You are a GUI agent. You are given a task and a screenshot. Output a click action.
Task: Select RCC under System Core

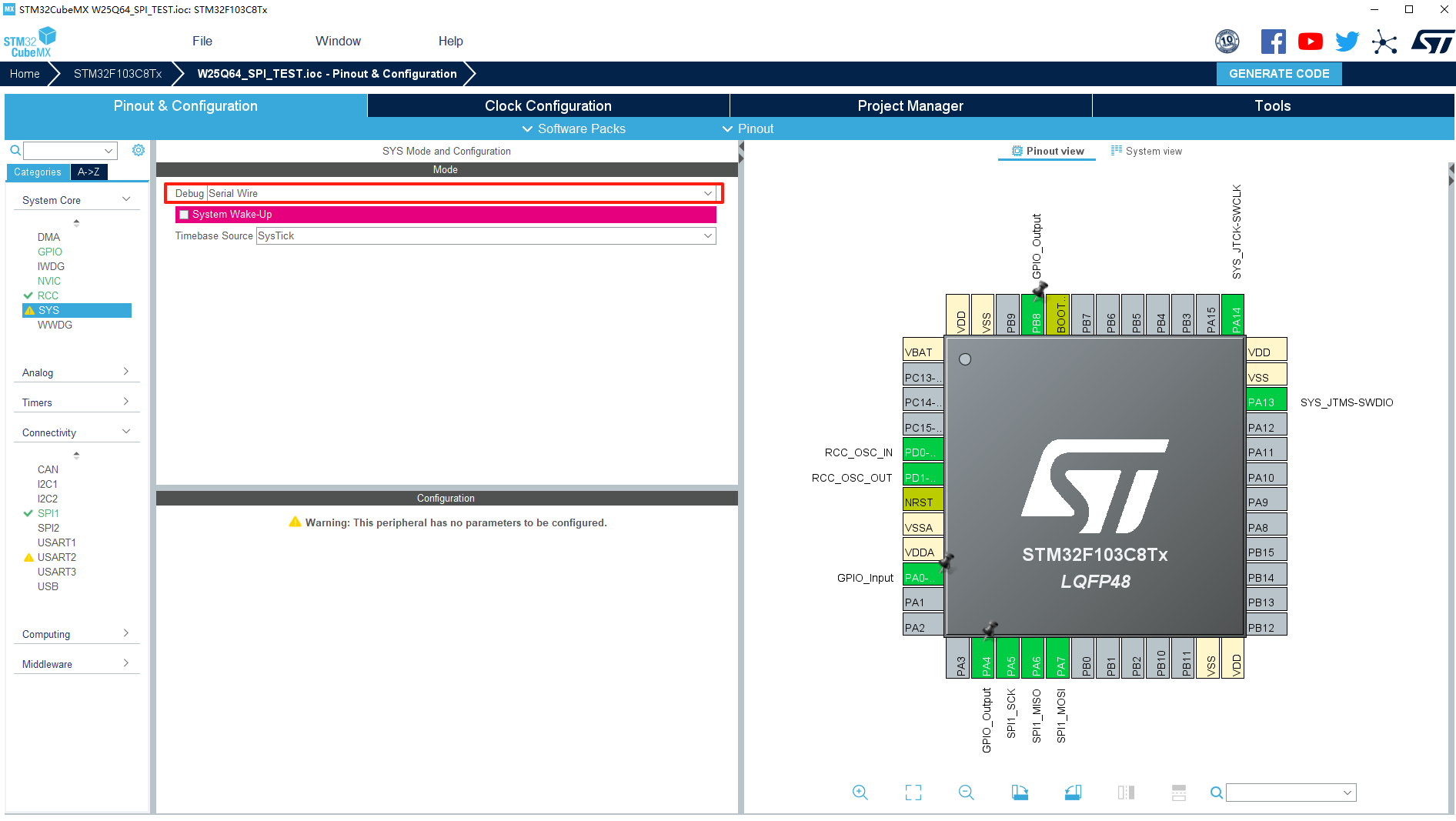pyautogui.click(x=48, y=295)
